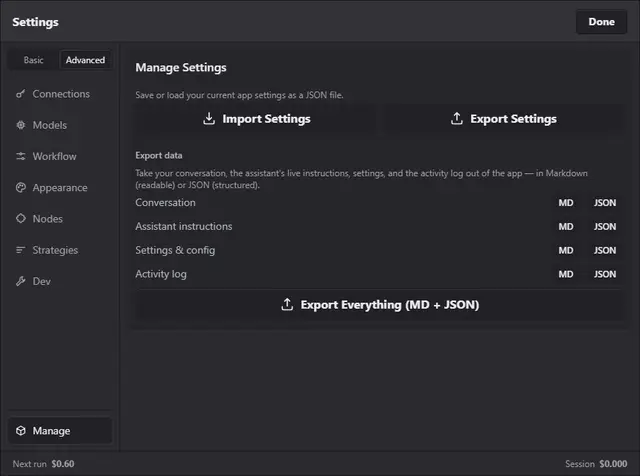Click the upload icon beside Export Everything
Screen dimensions: 640x476
[287, 304]
